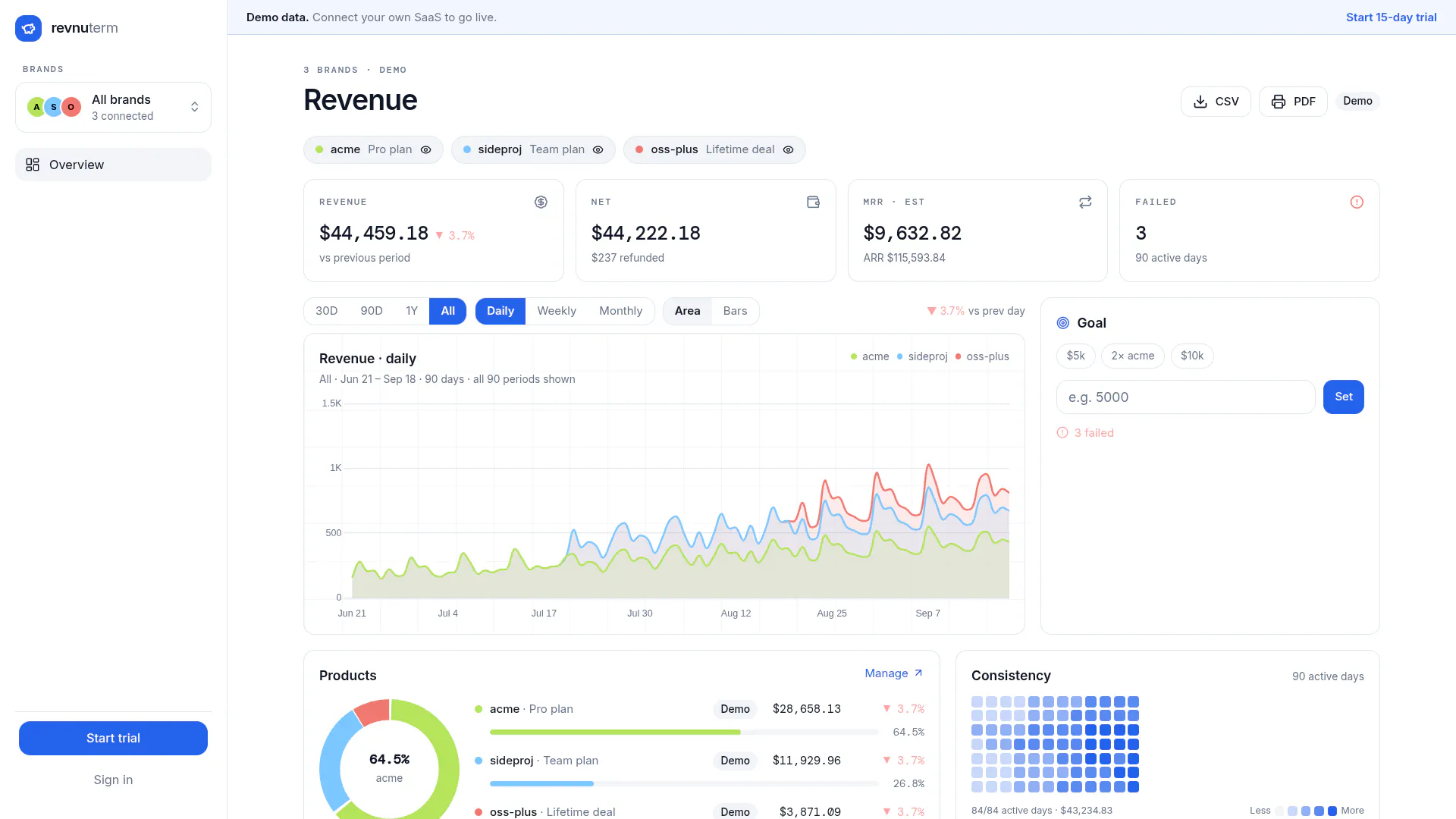Toggle oss-plus Lifetime deal visibility eye
Viewport: 1456px width, 819px height.
(789, 149)
